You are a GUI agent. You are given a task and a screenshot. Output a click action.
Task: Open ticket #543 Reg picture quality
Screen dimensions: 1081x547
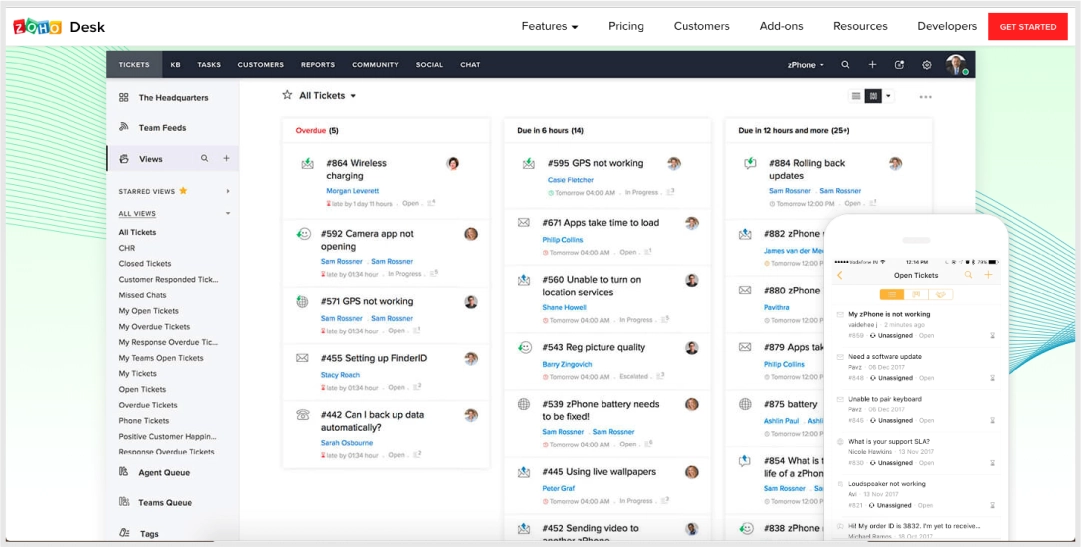(x=594, y=347)
